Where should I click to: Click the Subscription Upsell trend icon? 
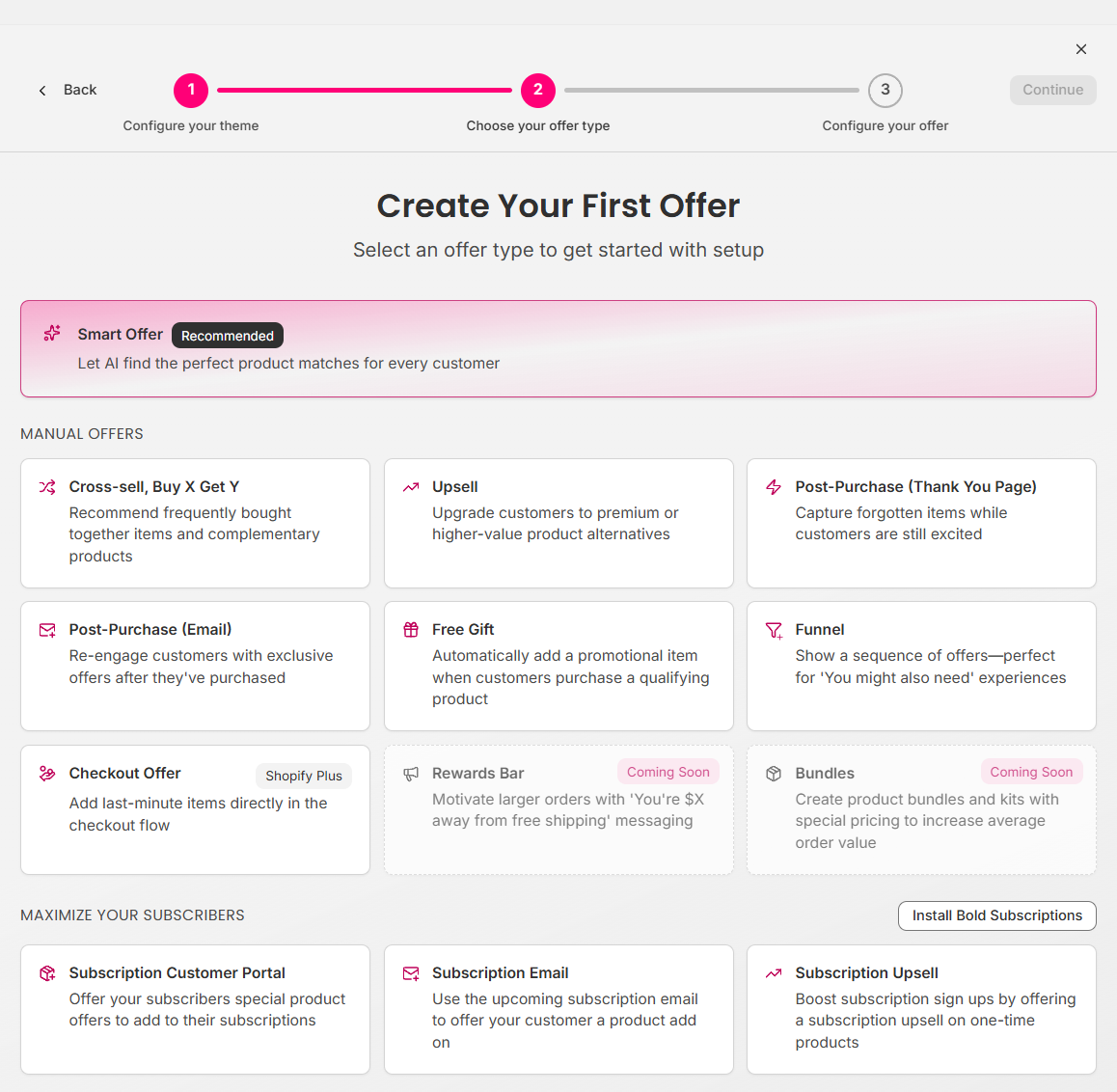(774, 973)
